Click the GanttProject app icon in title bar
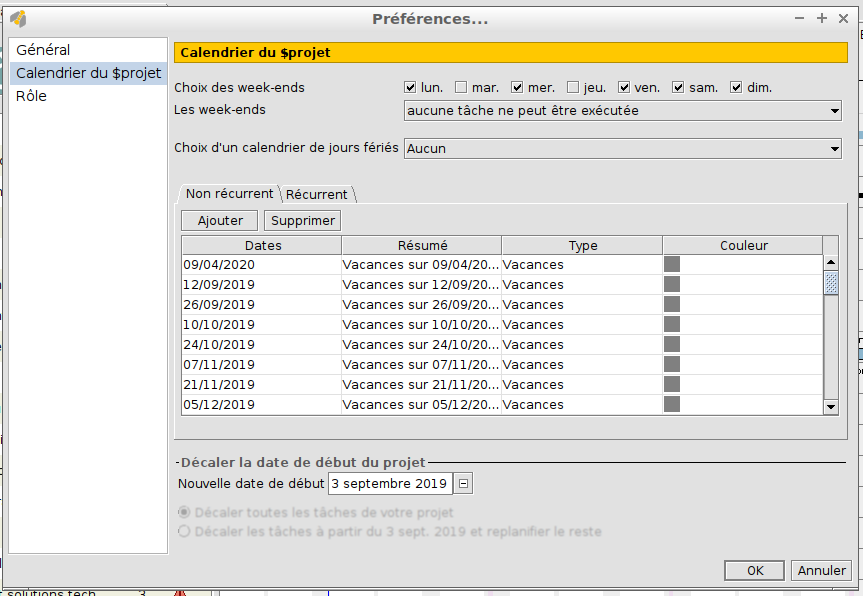The image size is (863, 596). [x=17, y=18]
